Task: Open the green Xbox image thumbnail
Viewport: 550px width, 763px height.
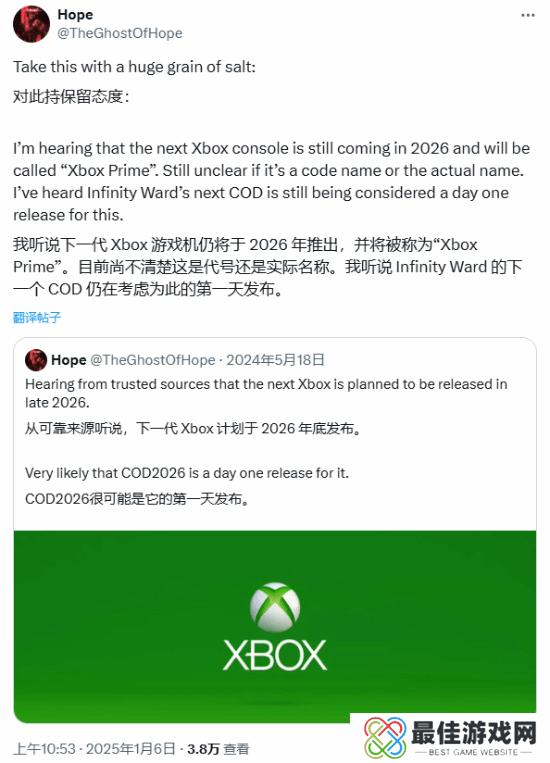Action: [x=275, y=627]
